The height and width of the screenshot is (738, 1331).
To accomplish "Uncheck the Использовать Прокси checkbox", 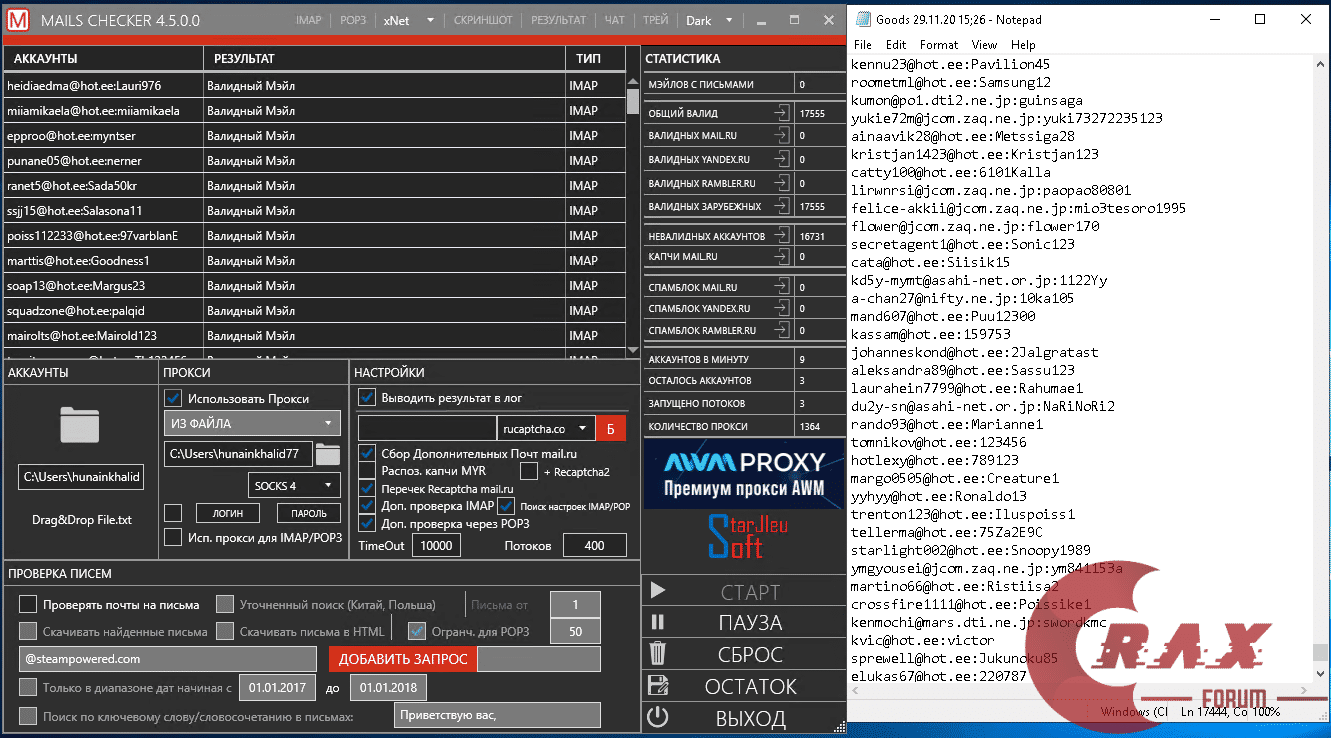I will [172, 398].
